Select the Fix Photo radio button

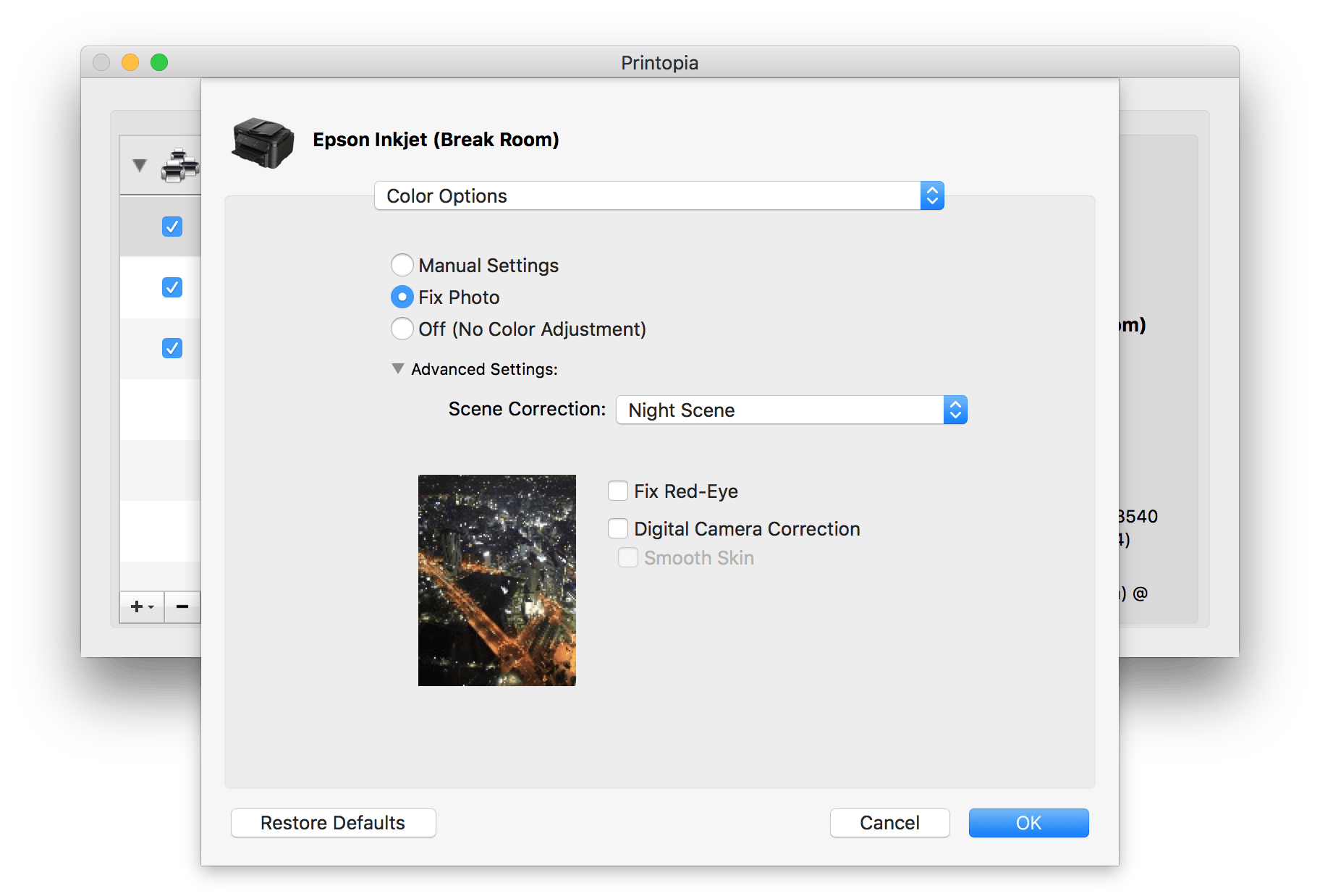(402, 297)
